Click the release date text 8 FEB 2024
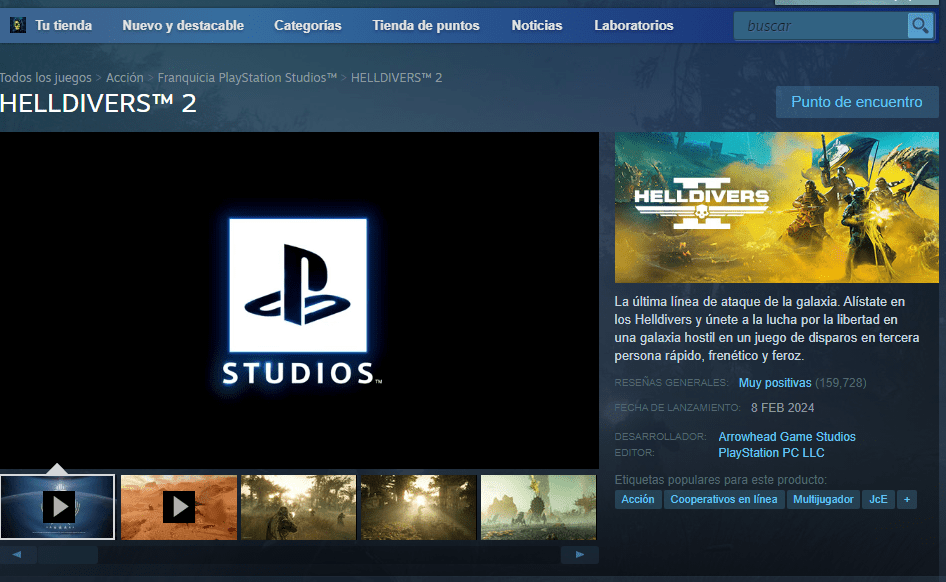 pos(783,408)
